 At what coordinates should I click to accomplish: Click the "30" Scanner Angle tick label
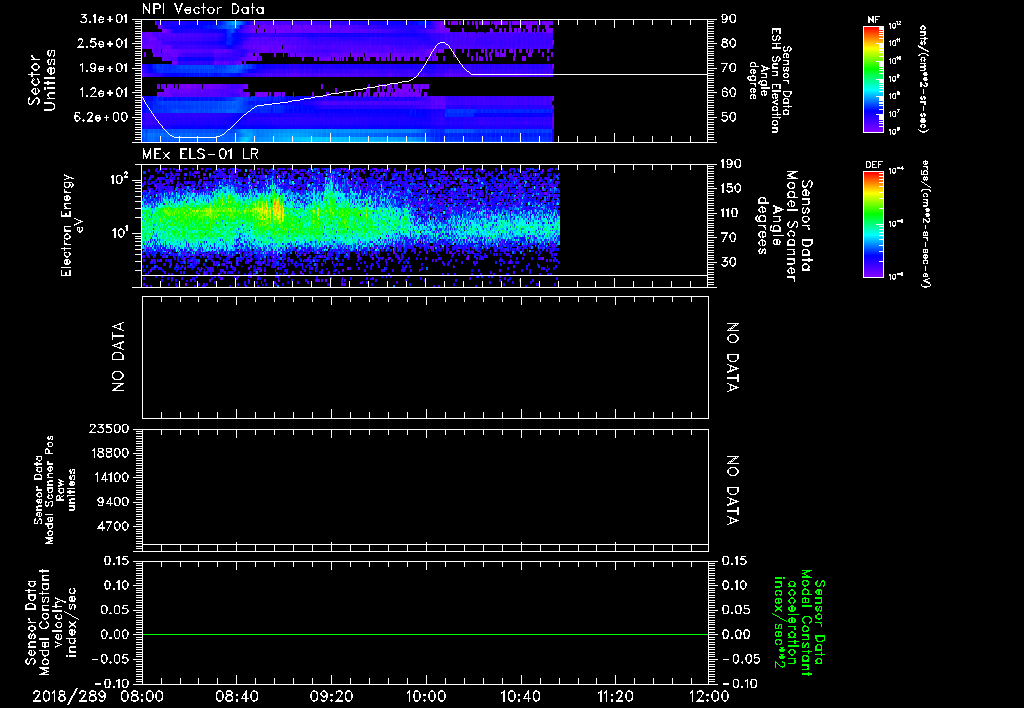[x=729, y=262]
